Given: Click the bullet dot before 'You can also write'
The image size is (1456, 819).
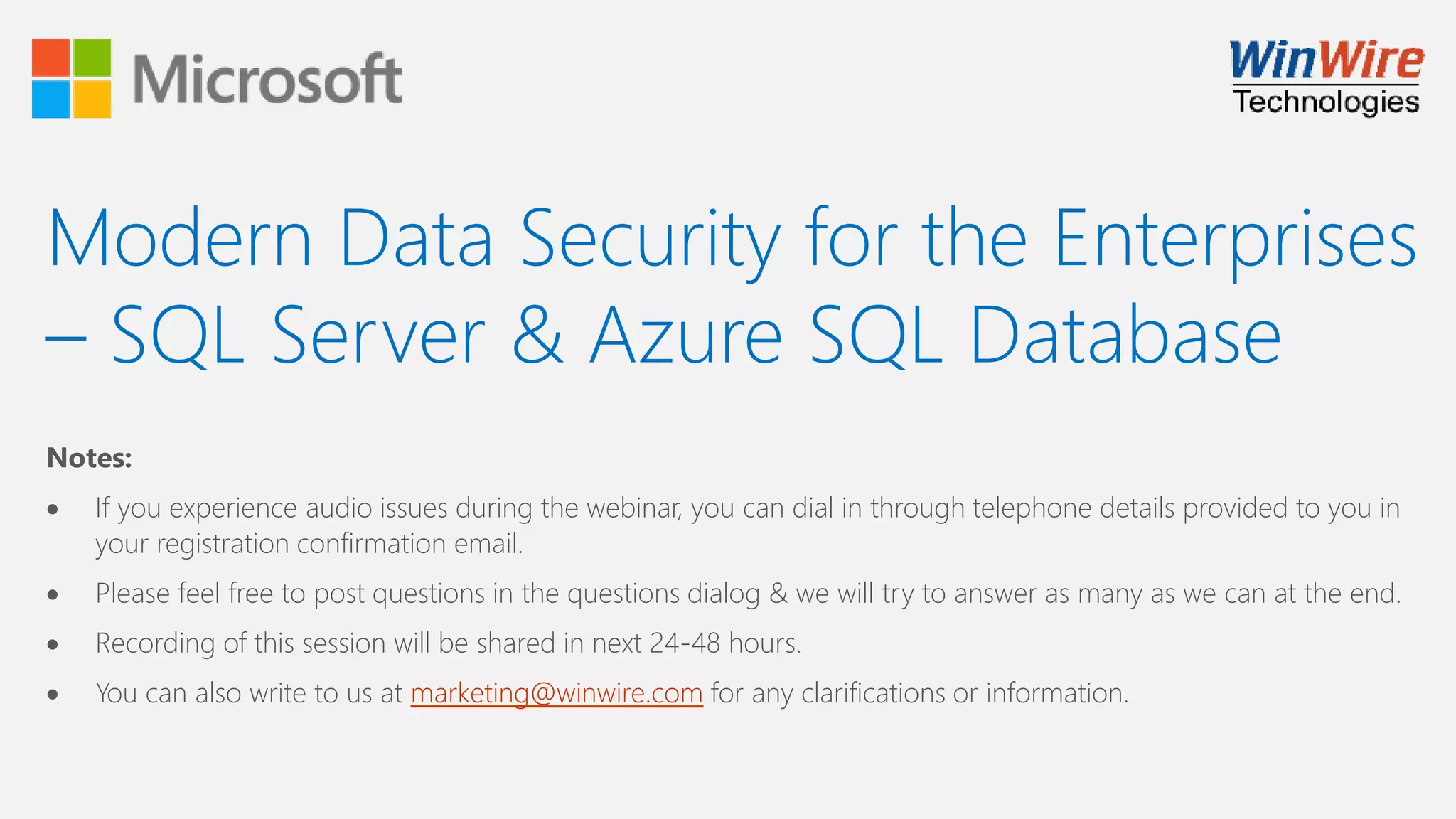Looking at the screenshot, I should click(x=53, y=695).
